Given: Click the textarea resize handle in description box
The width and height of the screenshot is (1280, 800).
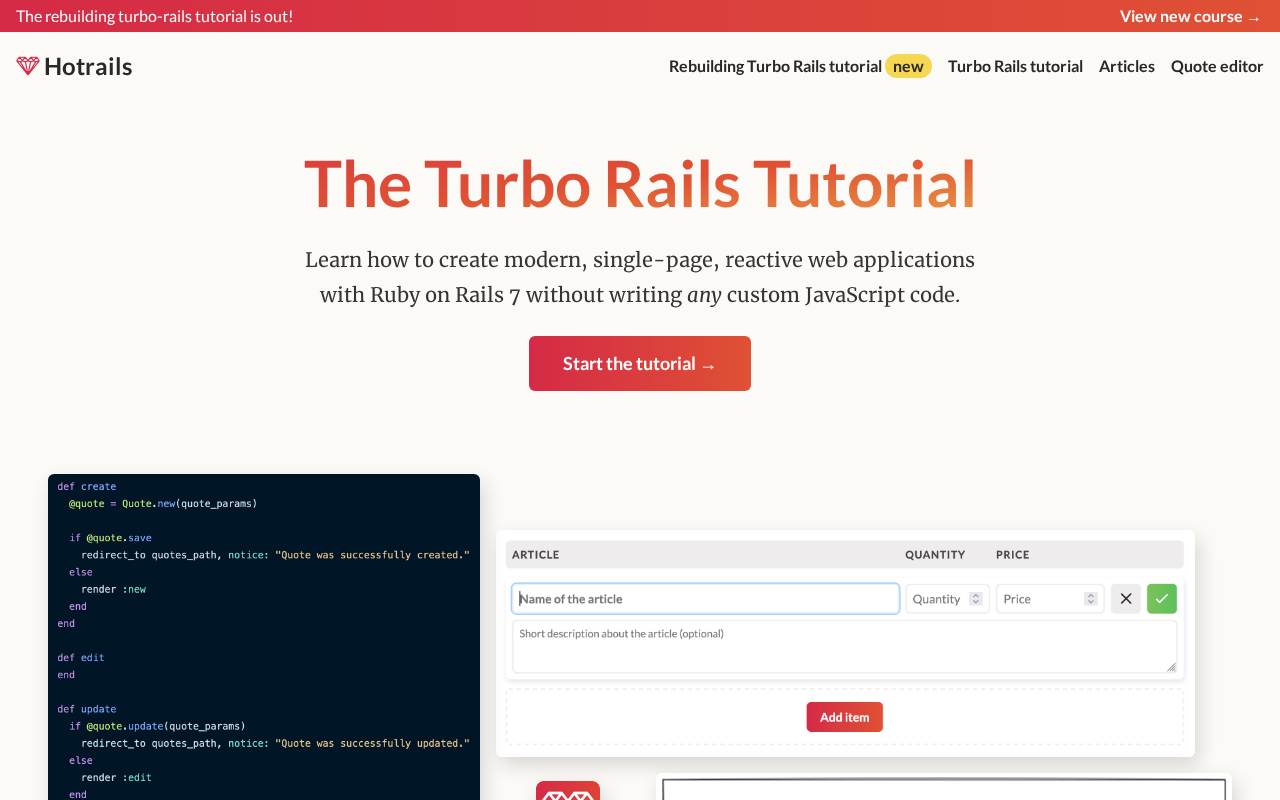Looking at the screenshot, I should click(x=1170, y=666).
